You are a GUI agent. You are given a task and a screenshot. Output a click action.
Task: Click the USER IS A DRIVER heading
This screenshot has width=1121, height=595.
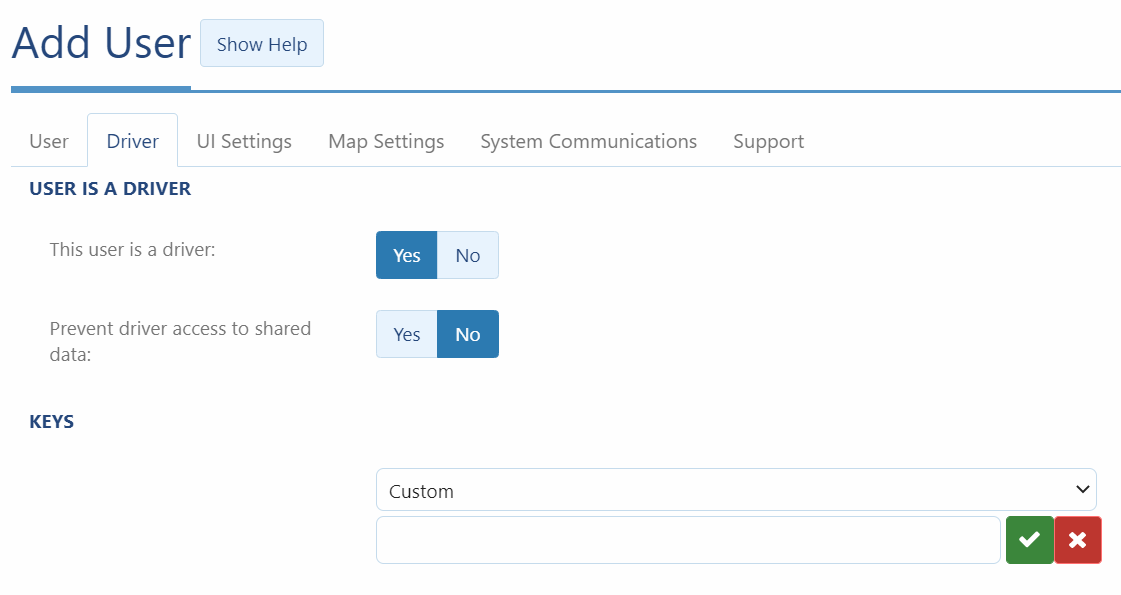pos(110,188)
